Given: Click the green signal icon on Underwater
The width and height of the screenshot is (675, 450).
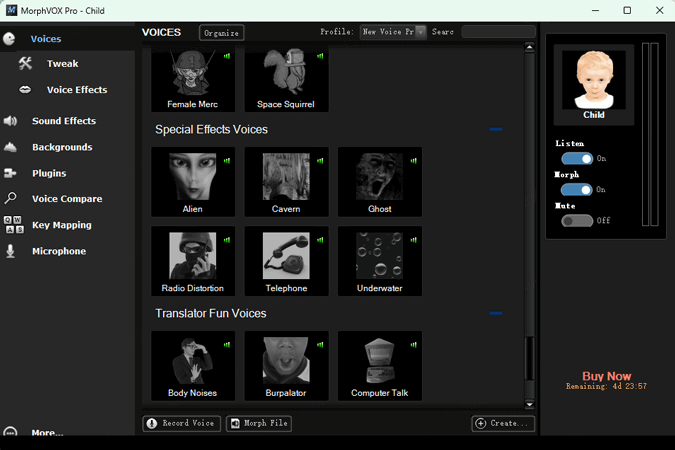Looking at the screenshot, I should click(414, 240).
